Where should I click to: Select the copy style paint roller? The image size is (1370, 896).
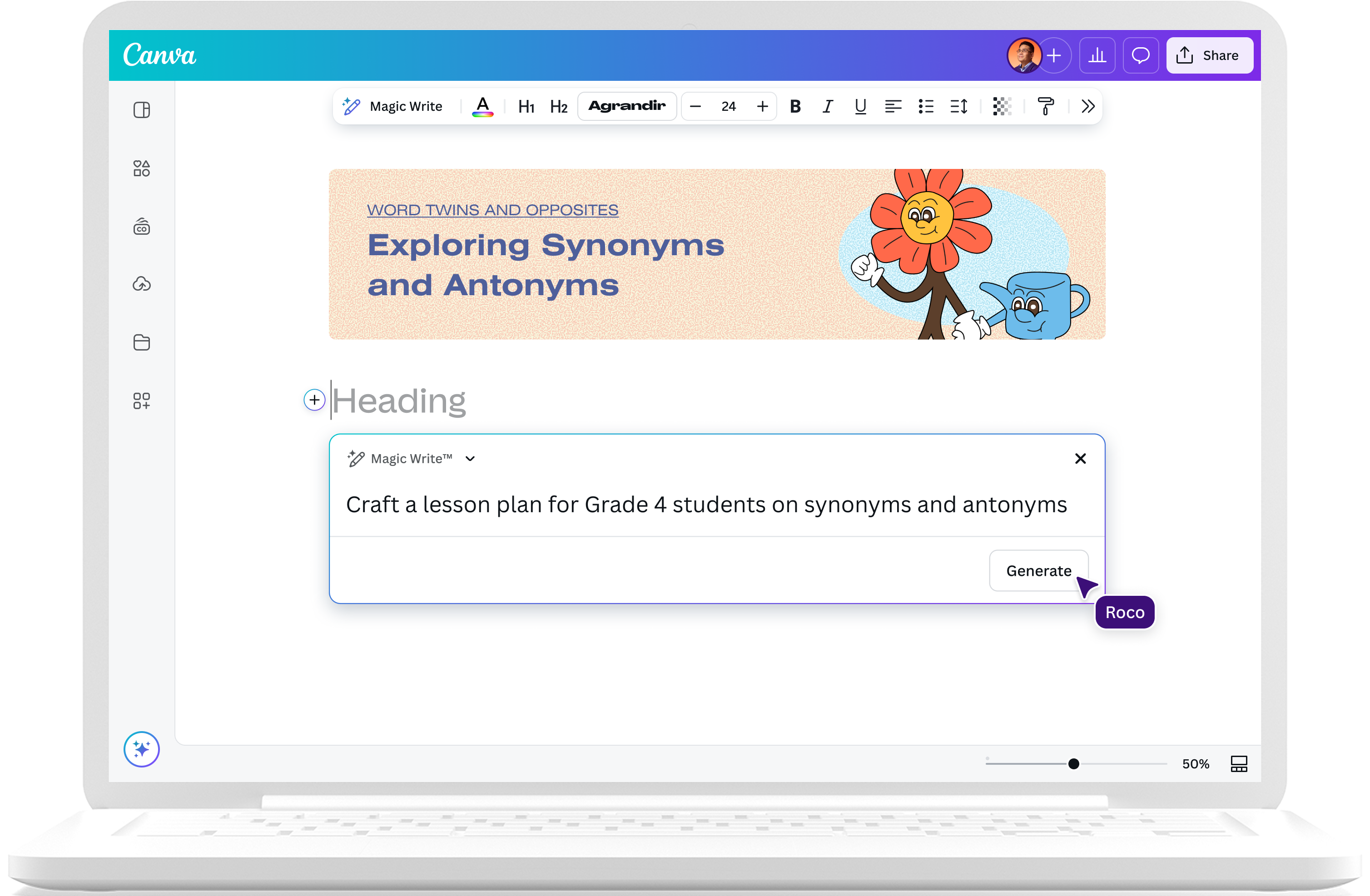[1045, 106]
